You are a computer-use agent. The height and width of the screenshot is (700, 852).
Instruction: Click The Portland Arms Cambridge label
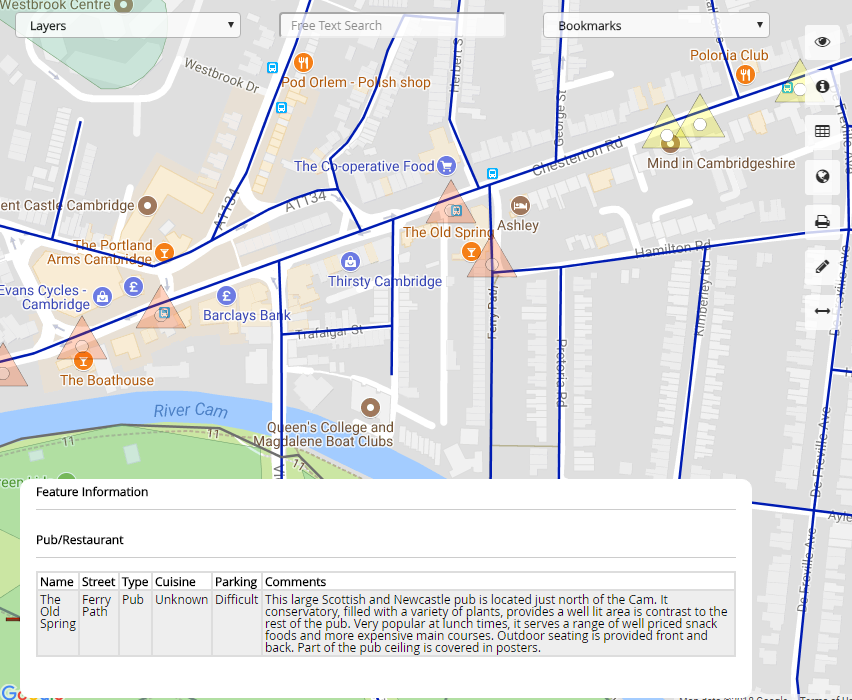99,252
